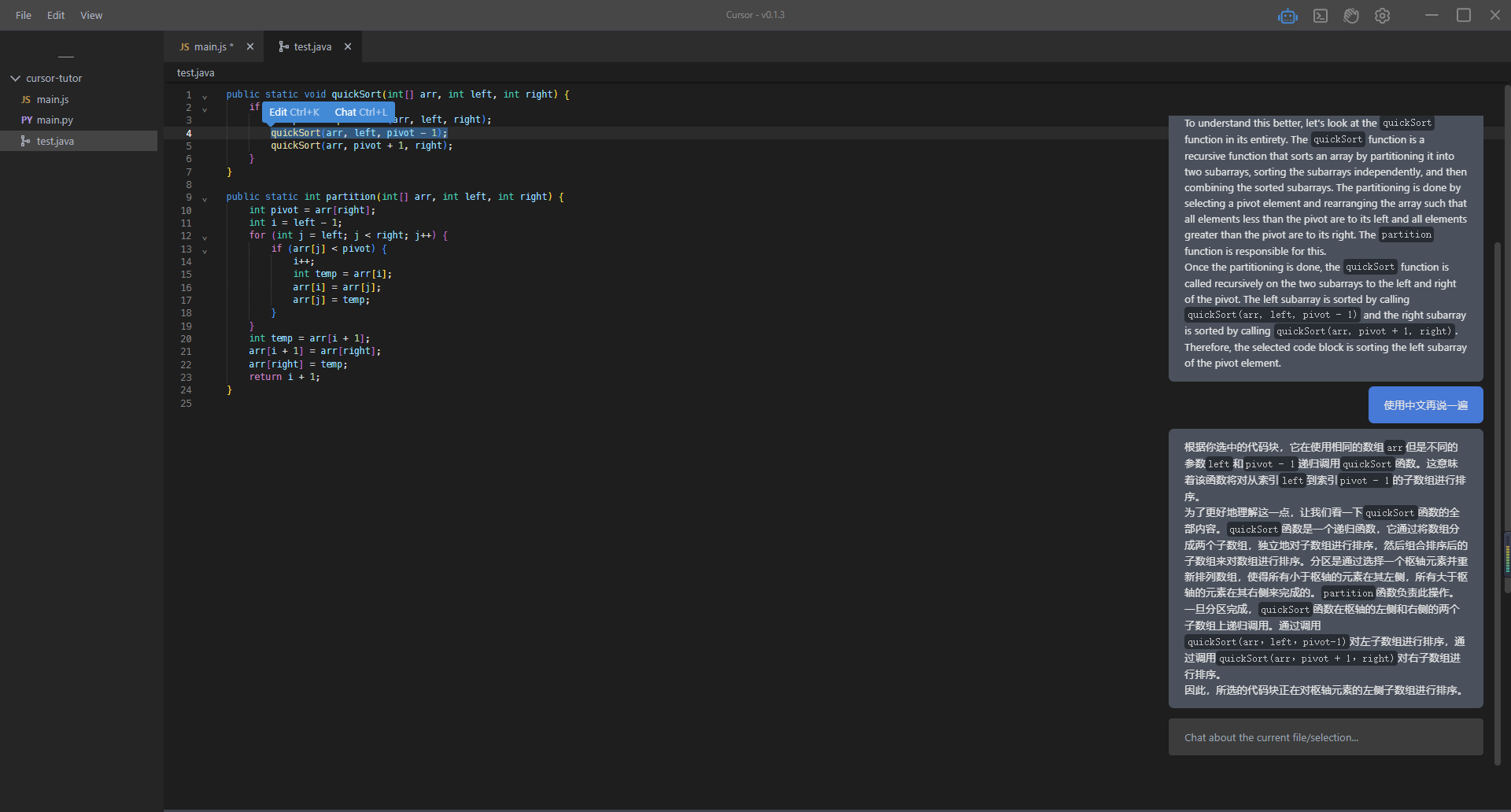Select test.java in the file explorer
The height and width of the screenshot is (812, 1511).
point(55,142)
